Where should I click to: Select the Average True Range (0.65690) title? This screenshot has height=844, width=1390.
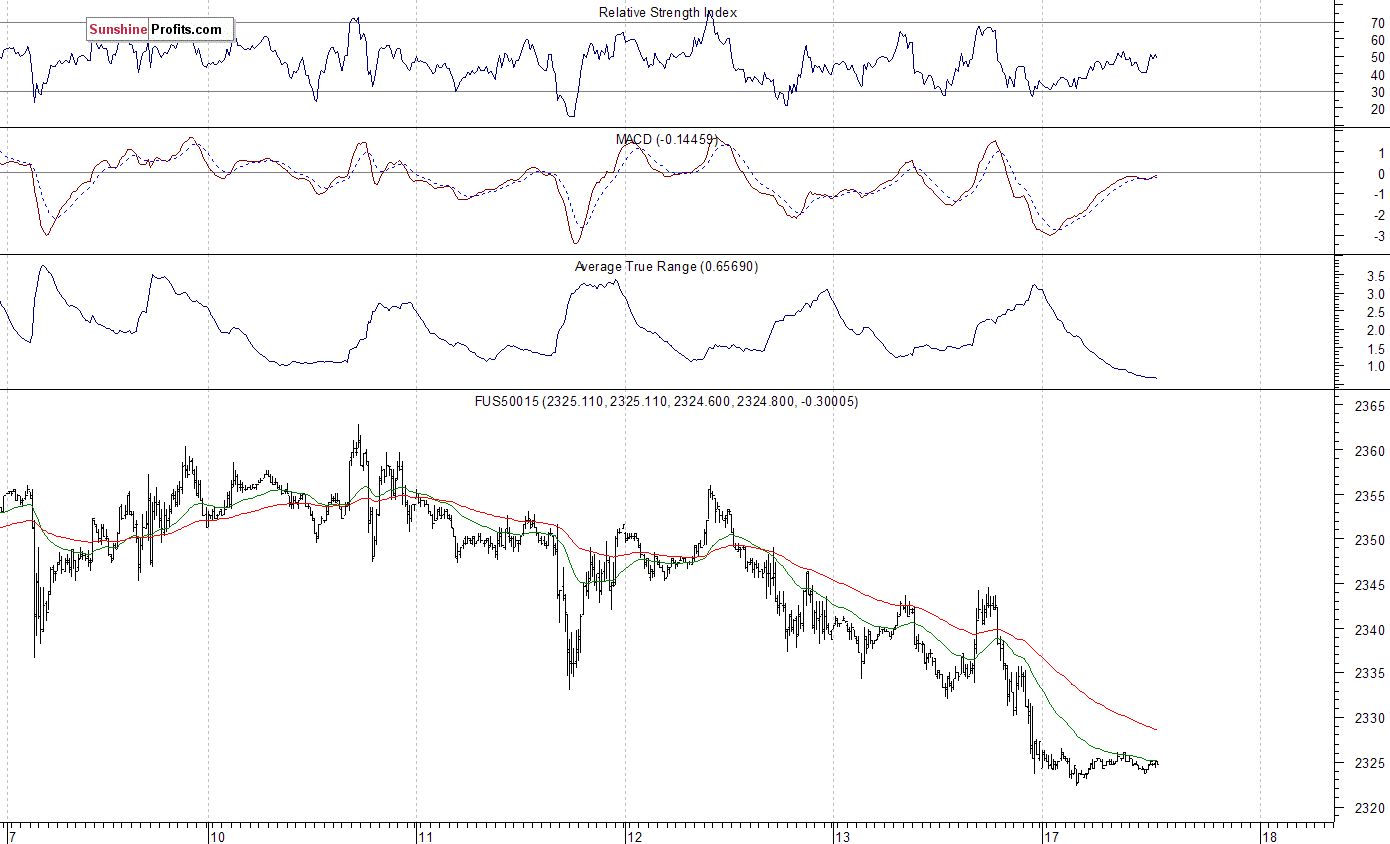pos(666,266)
